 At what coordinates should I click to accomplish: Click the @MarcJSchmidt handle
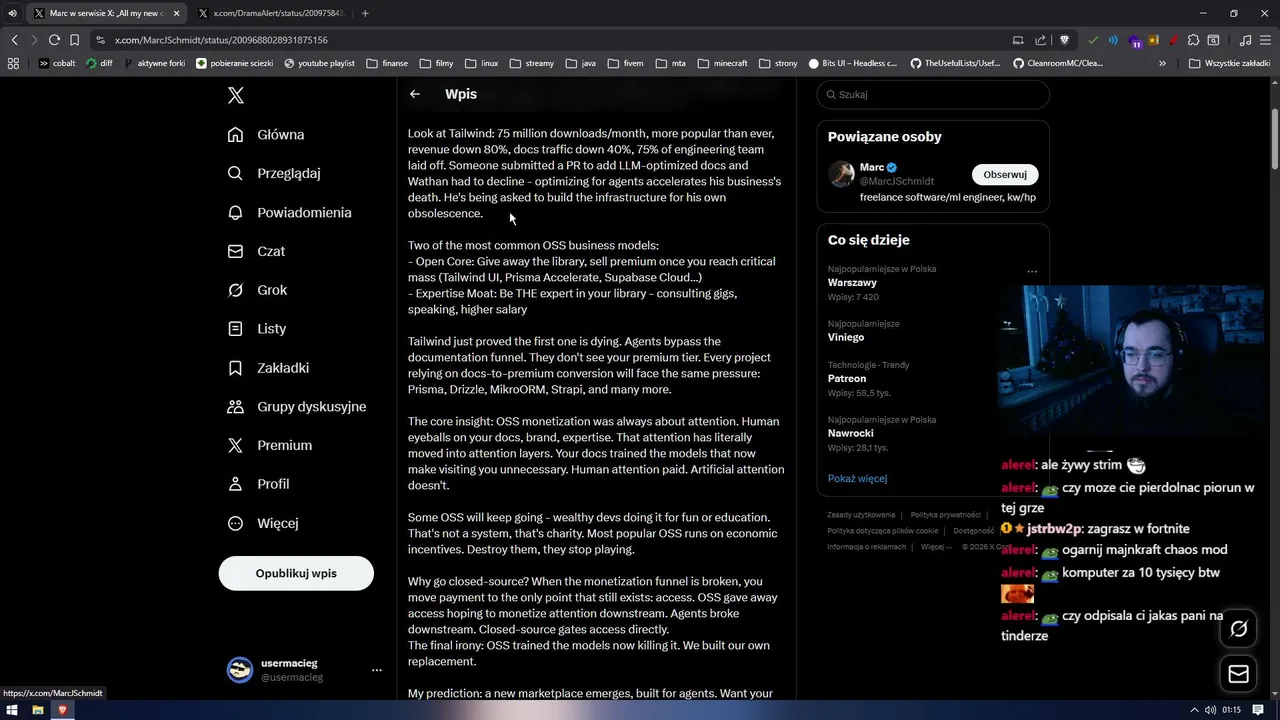coord(897,182)
